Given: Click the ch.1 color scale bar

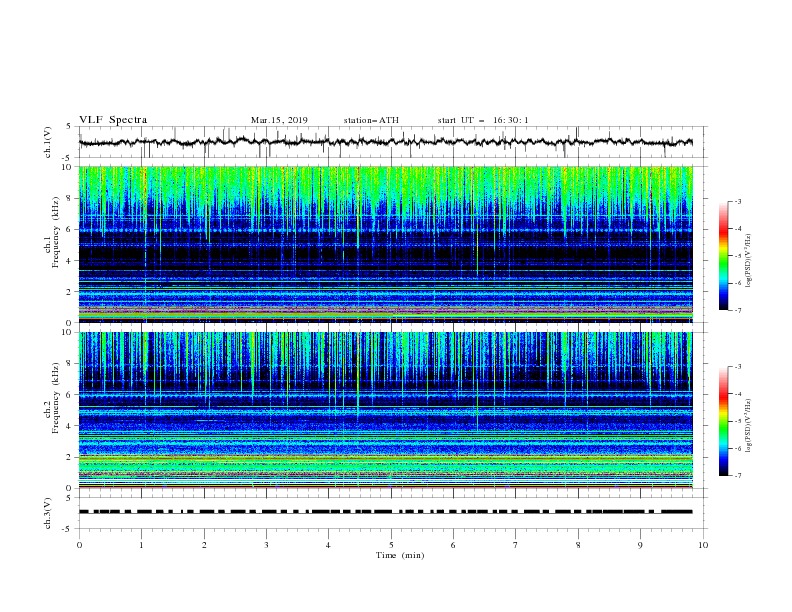Looking at the screenshot, I should point(723,255).
